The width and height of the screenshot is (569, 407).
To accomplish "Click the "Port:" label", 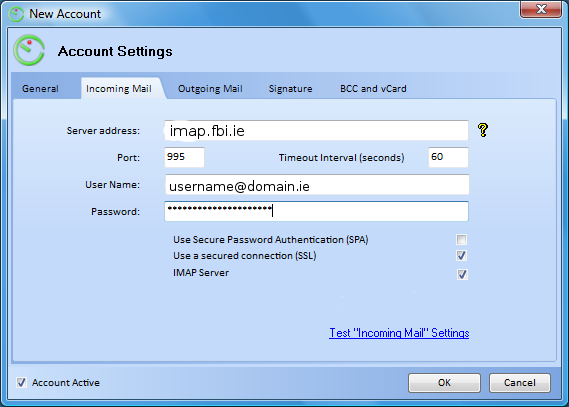I will 128,158.
